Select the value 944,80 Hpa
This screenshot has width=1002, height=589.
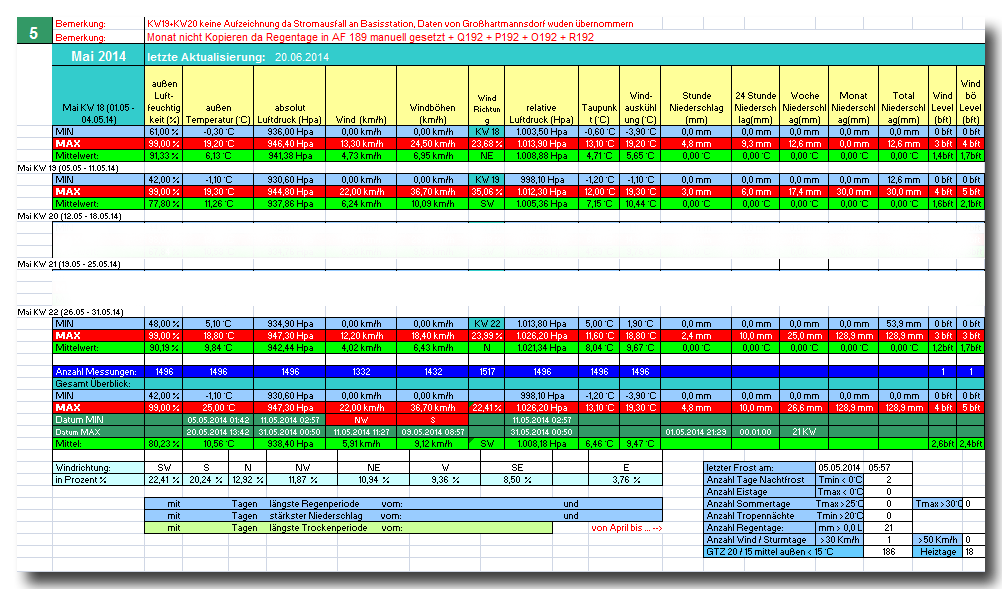click(x=289, y=192)
